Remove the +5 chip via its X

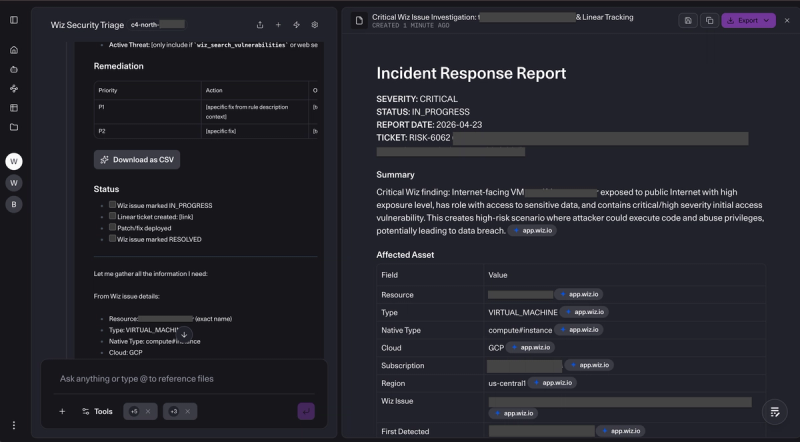pyautogui.click(x=148, y=411)
